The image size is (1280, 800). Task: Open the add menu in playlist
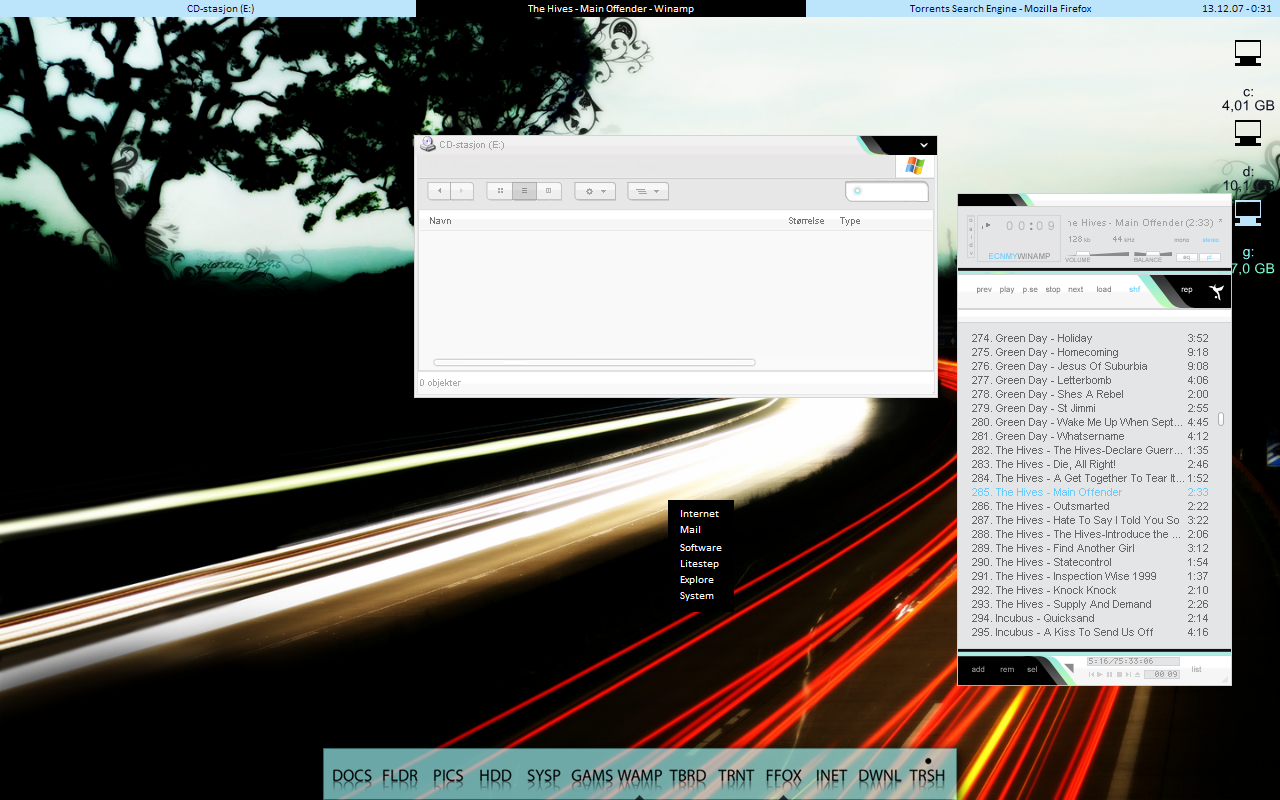978,669
